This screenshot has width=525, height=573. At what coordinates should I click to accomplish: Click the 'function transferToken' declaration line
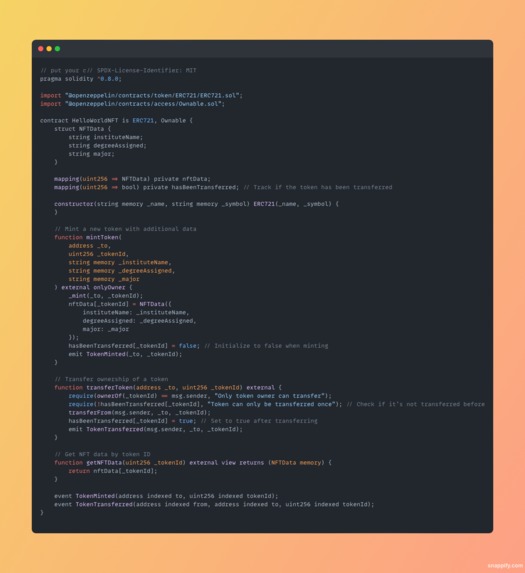pos(168,387)
